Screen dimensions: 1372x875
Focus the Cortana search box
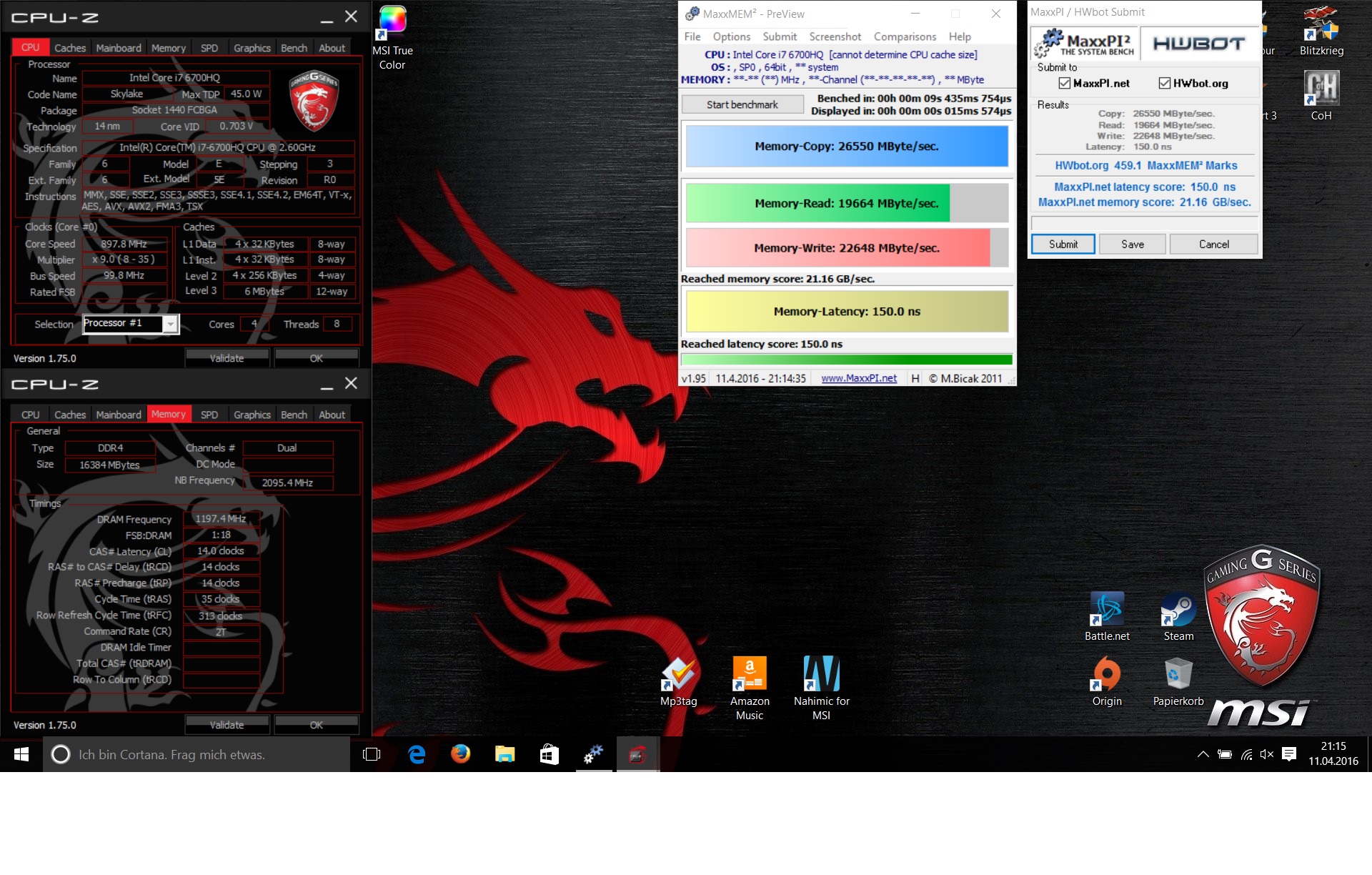[x=197, y=754]
